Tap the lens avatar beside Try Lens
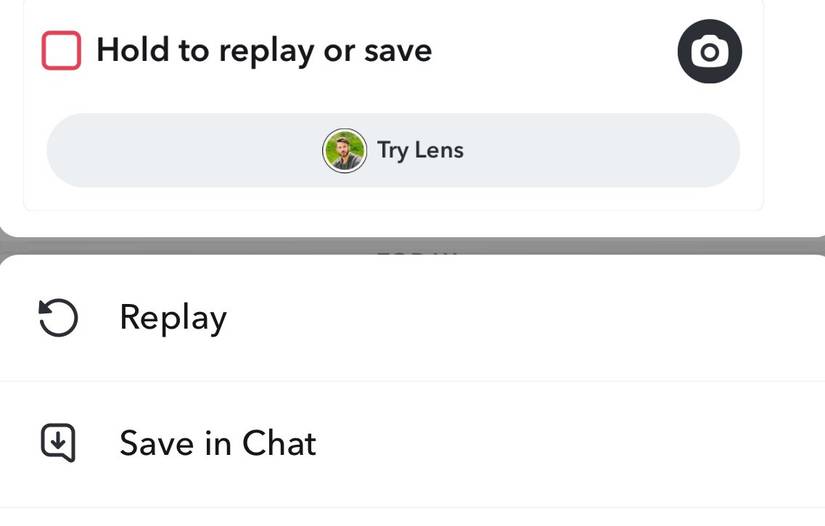 pos(344,151)
